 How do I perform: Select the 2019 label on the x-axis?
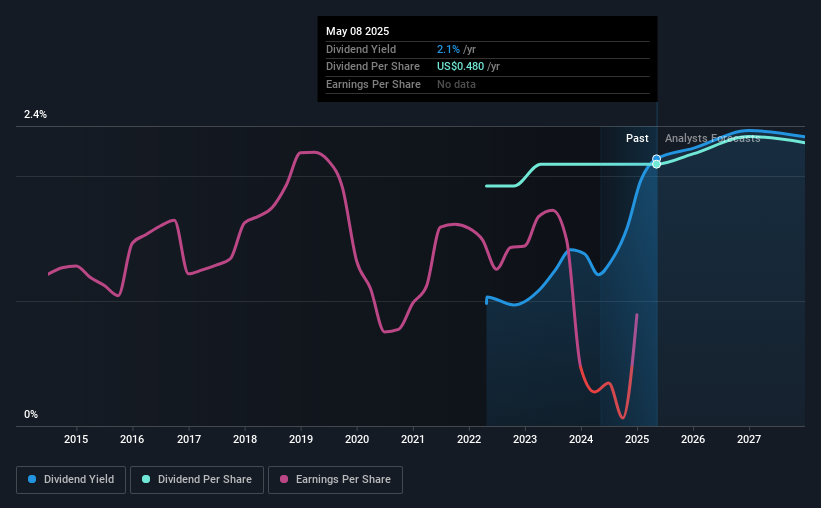tap(301, 439)
